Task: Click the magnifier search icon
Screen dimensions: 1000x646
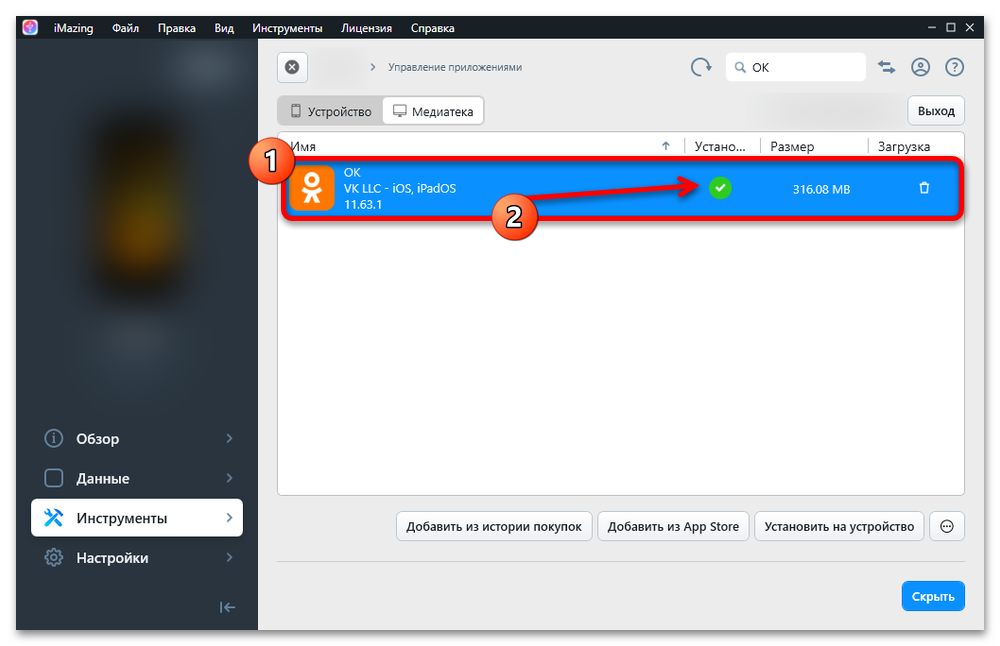Action: coord(740,67)
